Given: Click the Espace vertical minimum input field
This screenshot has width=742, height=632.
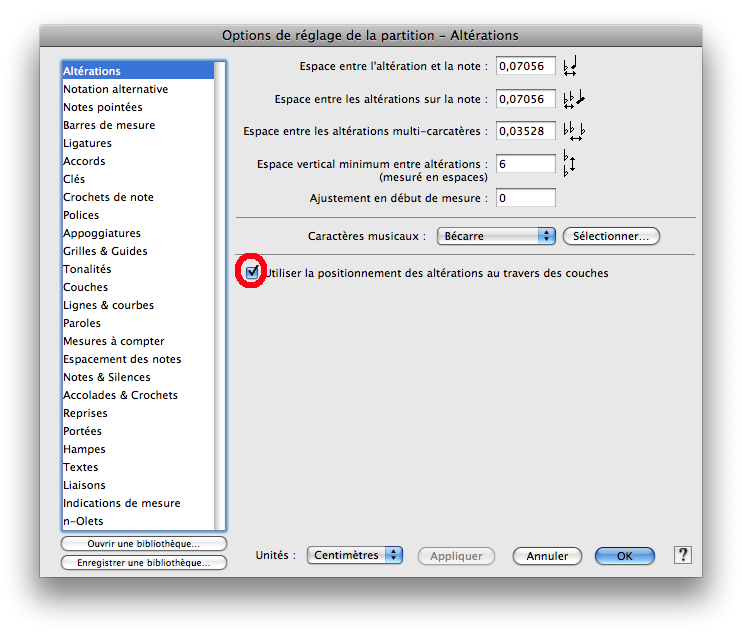Looking at the screenshot, I should 525,163.
